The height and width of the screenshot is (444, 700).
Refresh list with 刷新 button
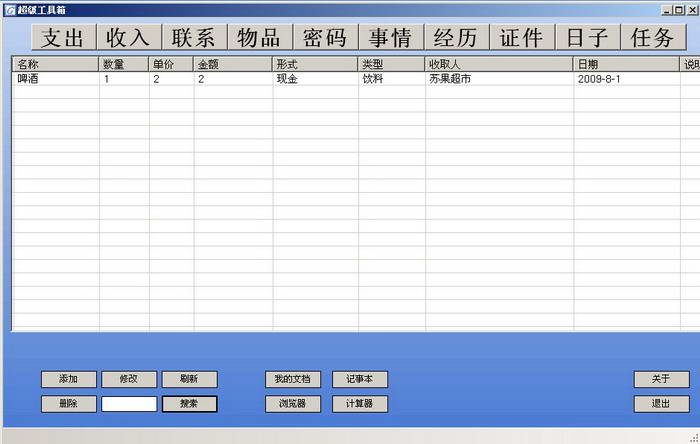coord(189,379)
